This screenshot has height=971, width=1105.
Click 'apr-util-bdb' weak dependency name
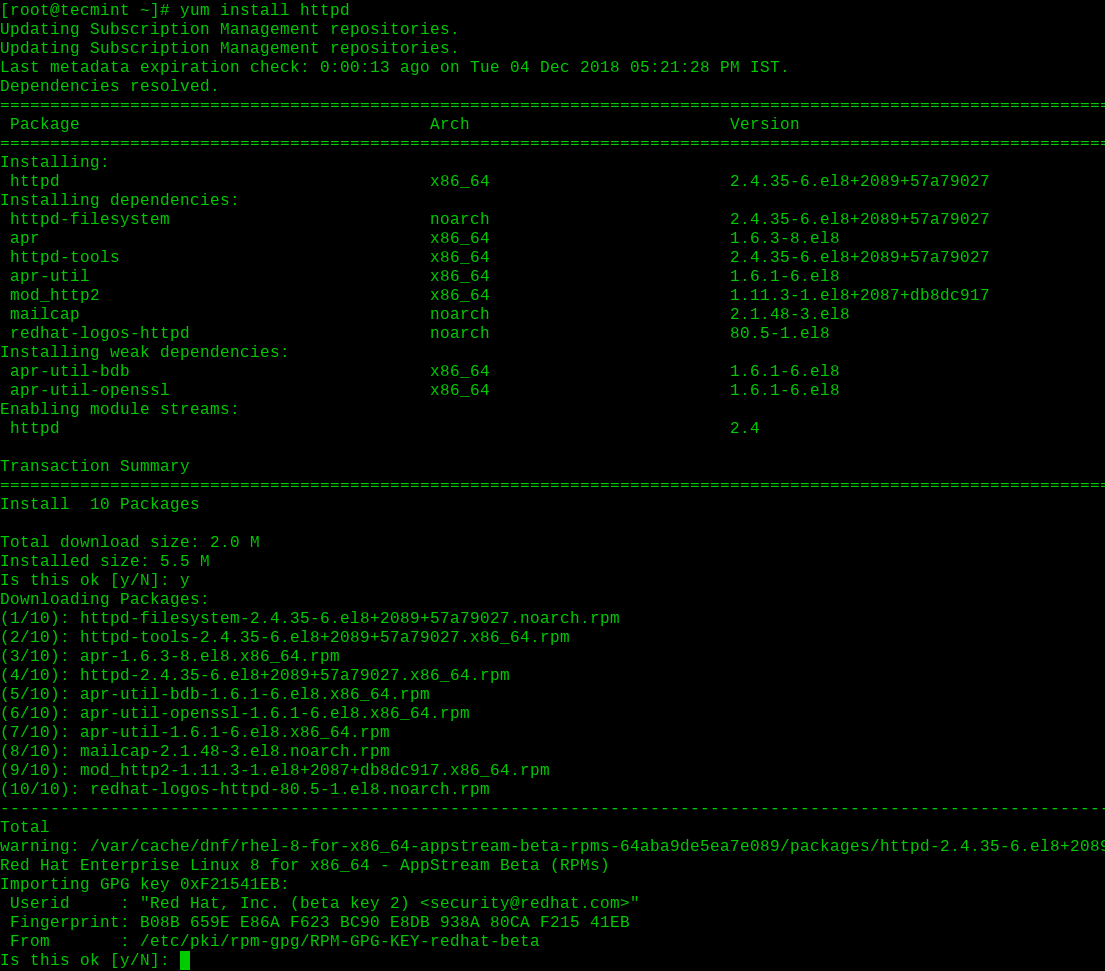coord(70,371)
